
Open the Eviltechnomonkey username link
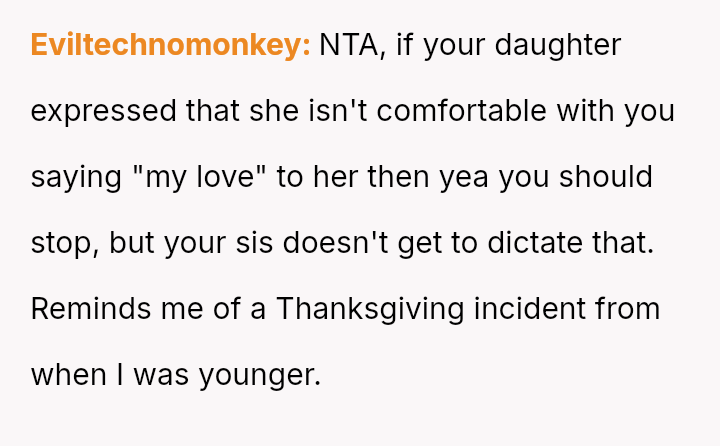[x=170, y=45]
